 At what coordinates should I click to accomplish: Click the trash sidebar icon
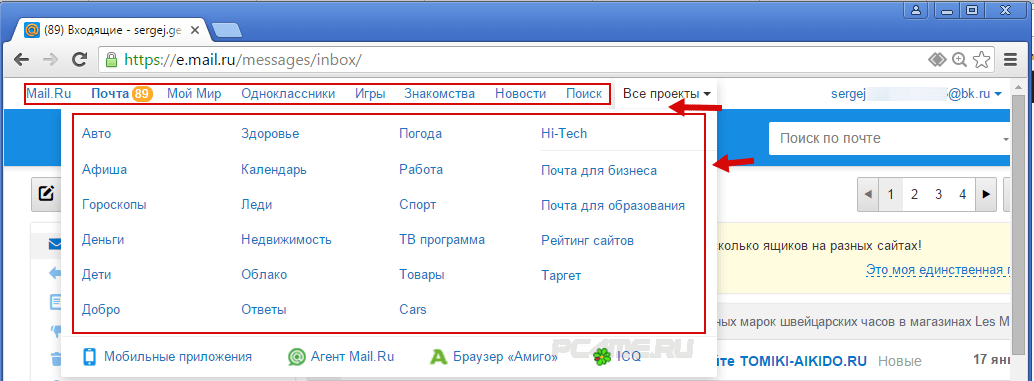click(56, 359)
